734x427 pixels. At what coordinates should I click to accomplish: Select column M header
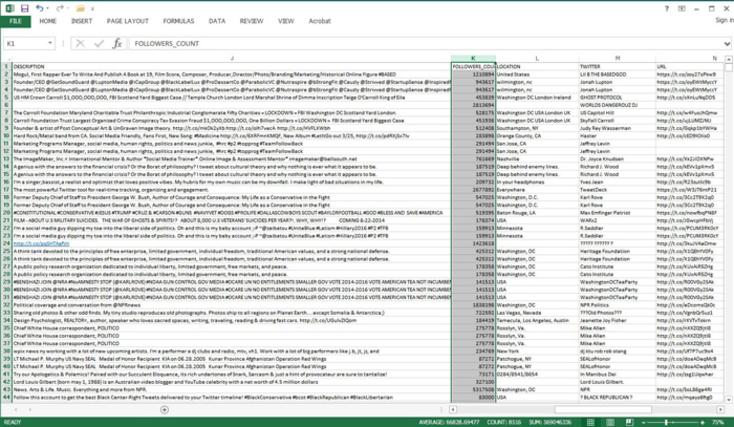click(x=617, y=59)
